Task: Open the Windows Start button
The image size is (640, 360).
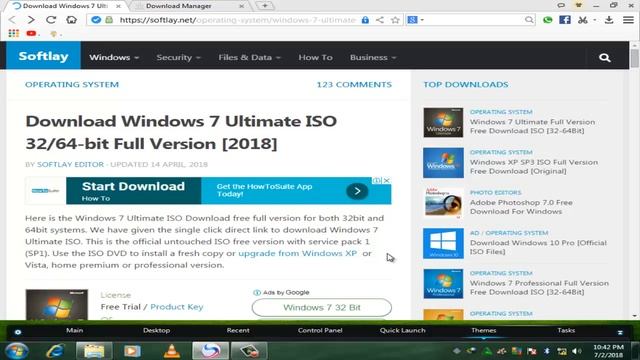Action: click(x=17, y=351)
